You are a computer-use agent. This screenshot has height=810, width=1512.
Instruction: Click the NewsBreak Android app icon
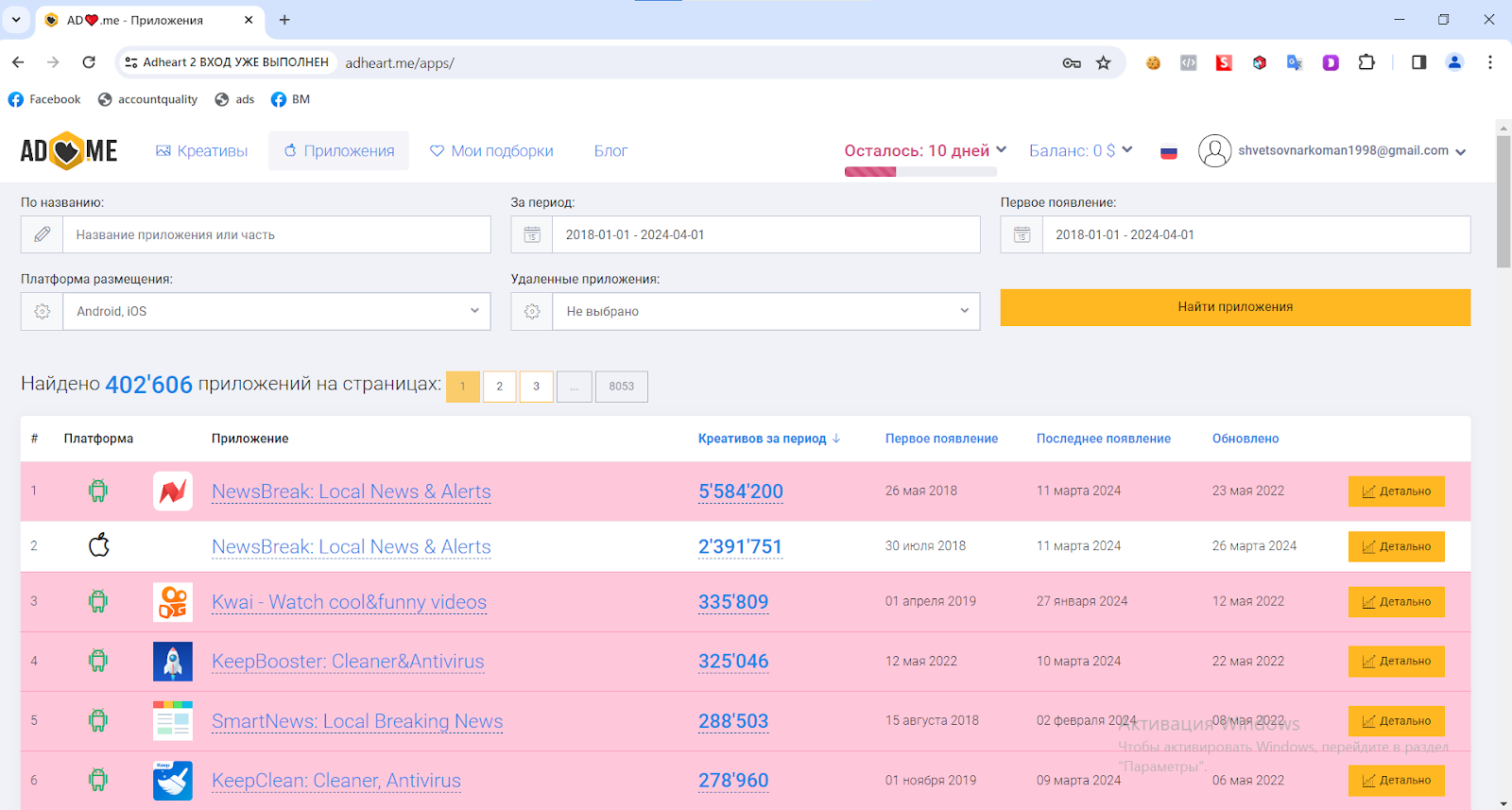click(173, 491)
